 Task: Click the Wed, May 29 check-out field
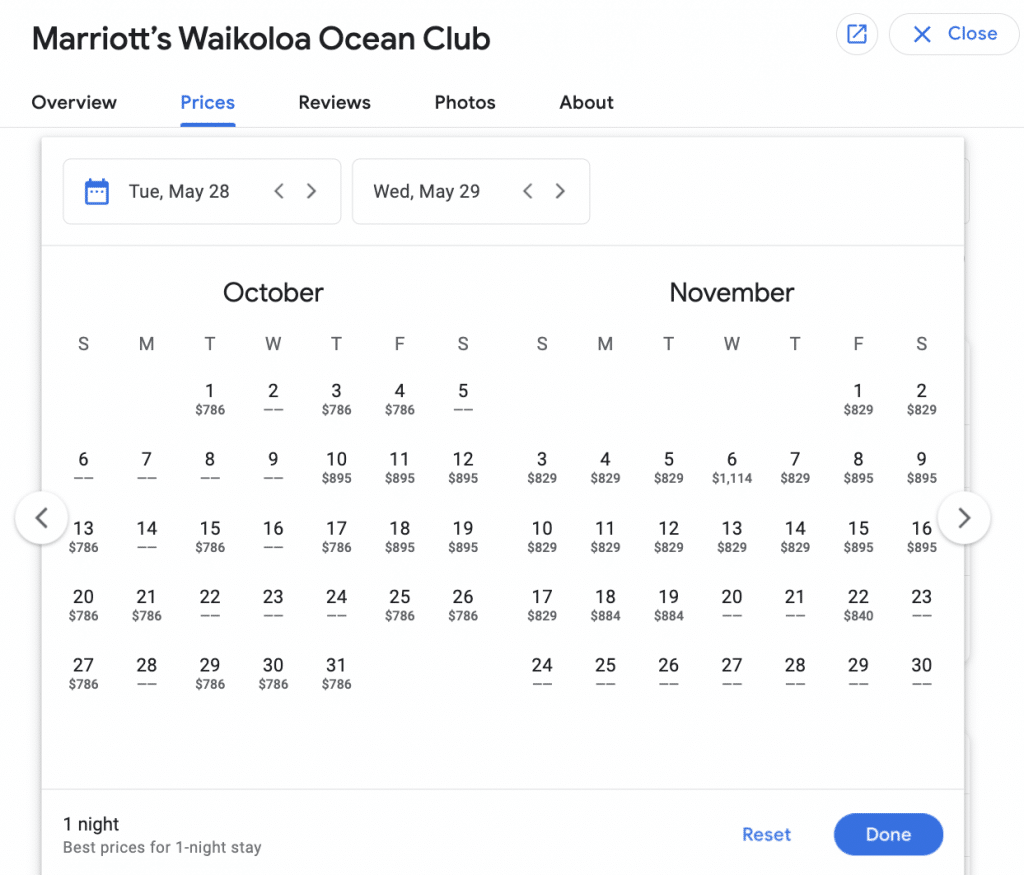click(427, 192)
